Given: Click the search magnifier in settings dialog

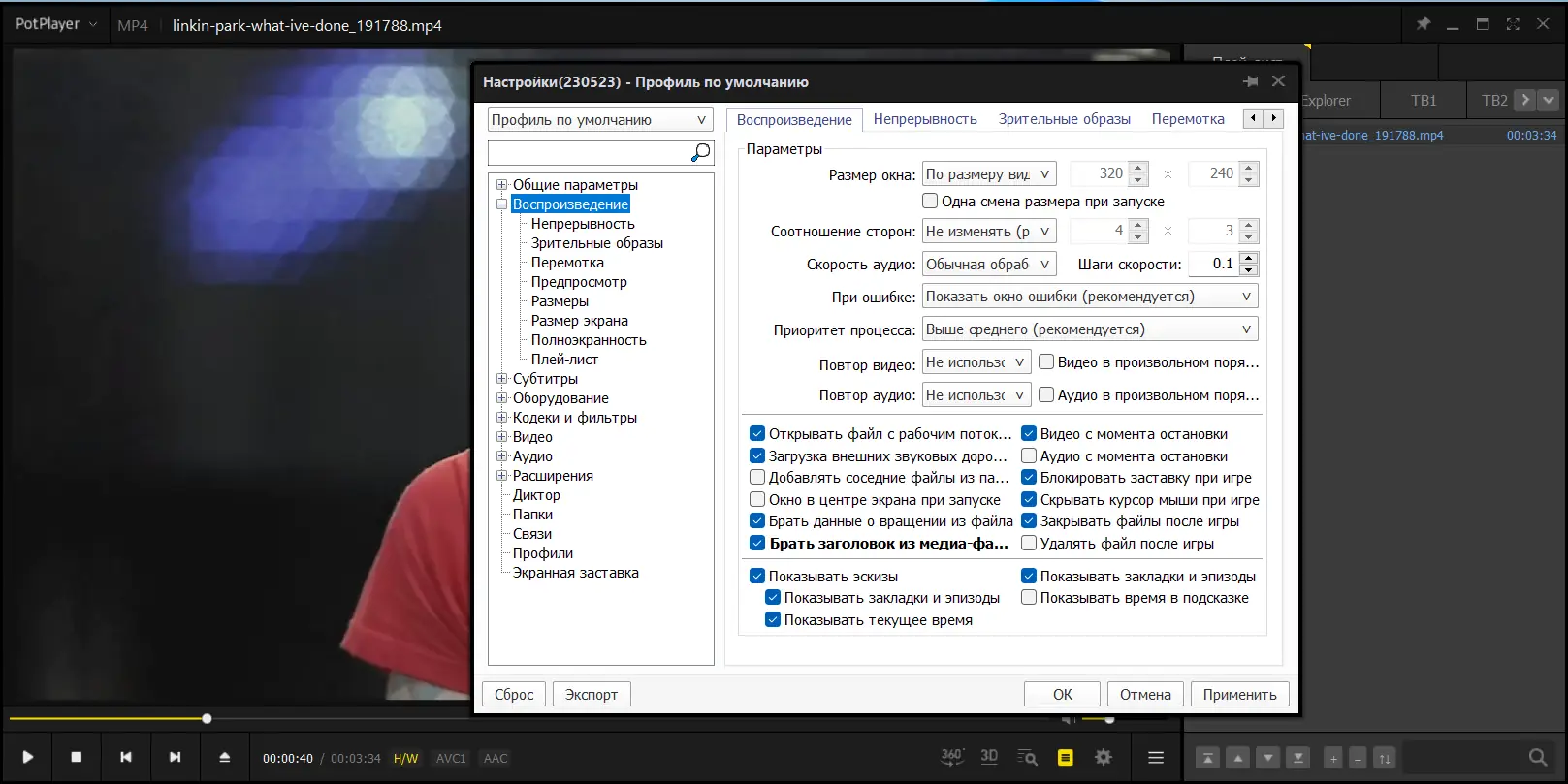Looking at the screenshot, I should pyautogui.click(x=700, y=152).
